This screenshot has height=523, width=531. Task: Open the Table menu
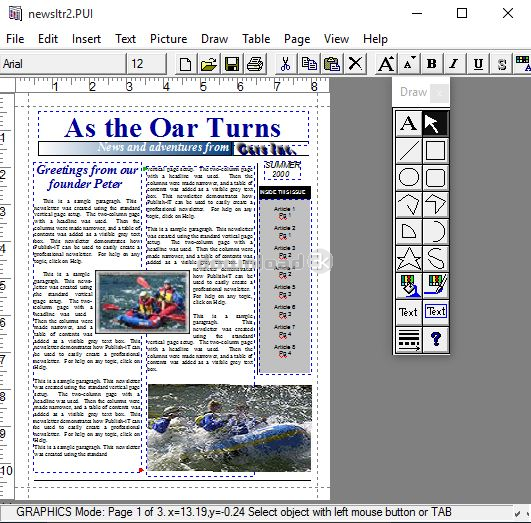[x=256, y=39]
